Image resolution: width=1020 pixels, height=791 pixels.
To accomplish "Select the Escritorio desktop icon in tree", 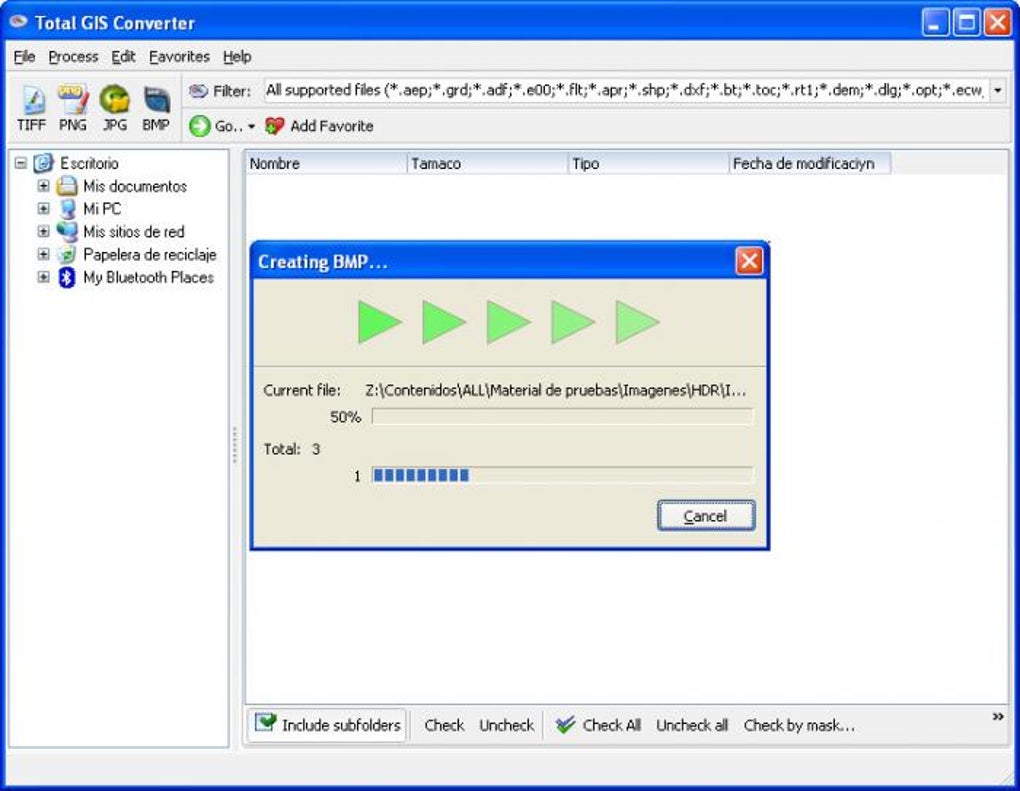I will (x=43, y=163).
